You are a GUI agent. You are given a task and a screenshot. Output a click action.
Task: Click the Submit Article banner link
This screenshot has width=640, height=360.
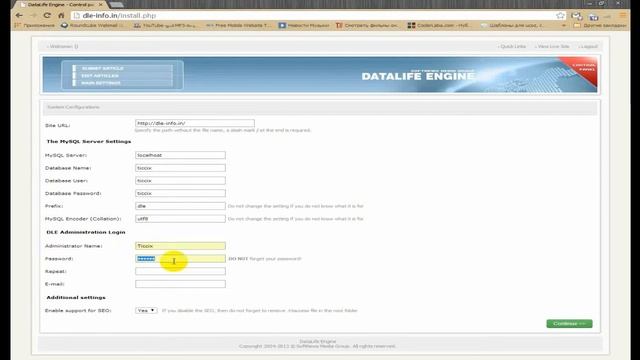(102, 68)
